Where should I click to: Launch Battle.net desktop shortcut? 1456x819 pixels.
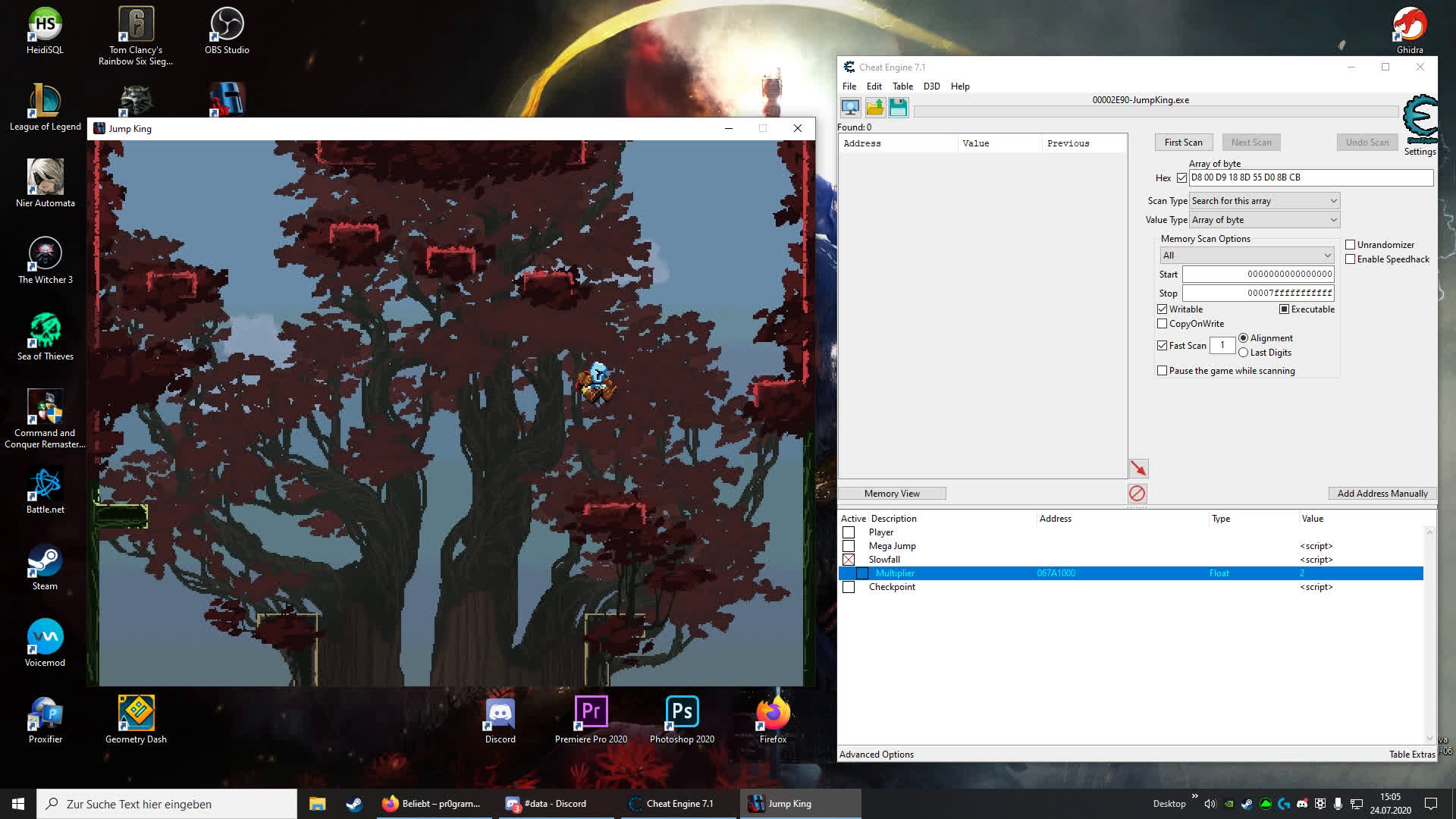45,490
